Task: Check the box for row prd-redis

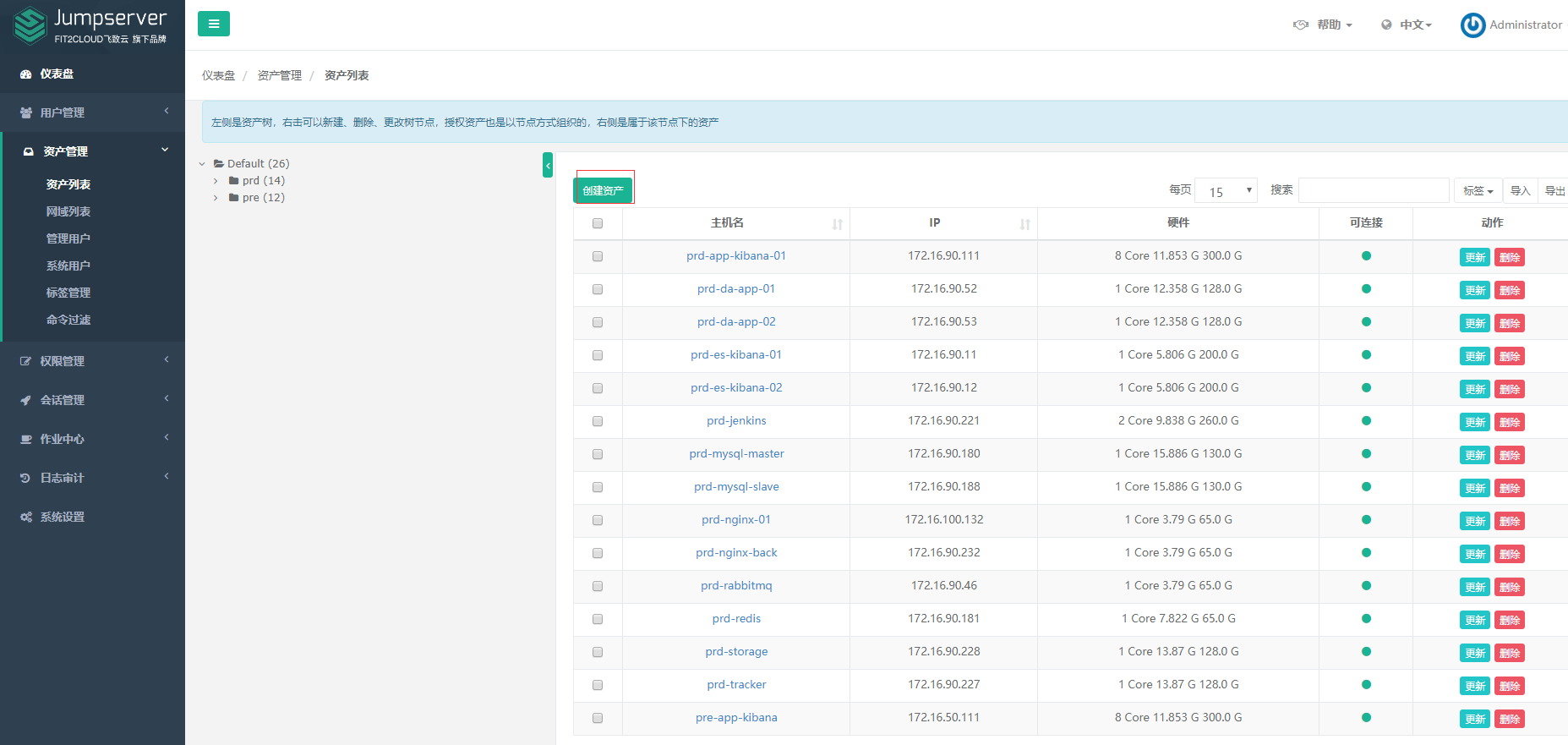Action: pyautogui.click(x=598, y=619)
